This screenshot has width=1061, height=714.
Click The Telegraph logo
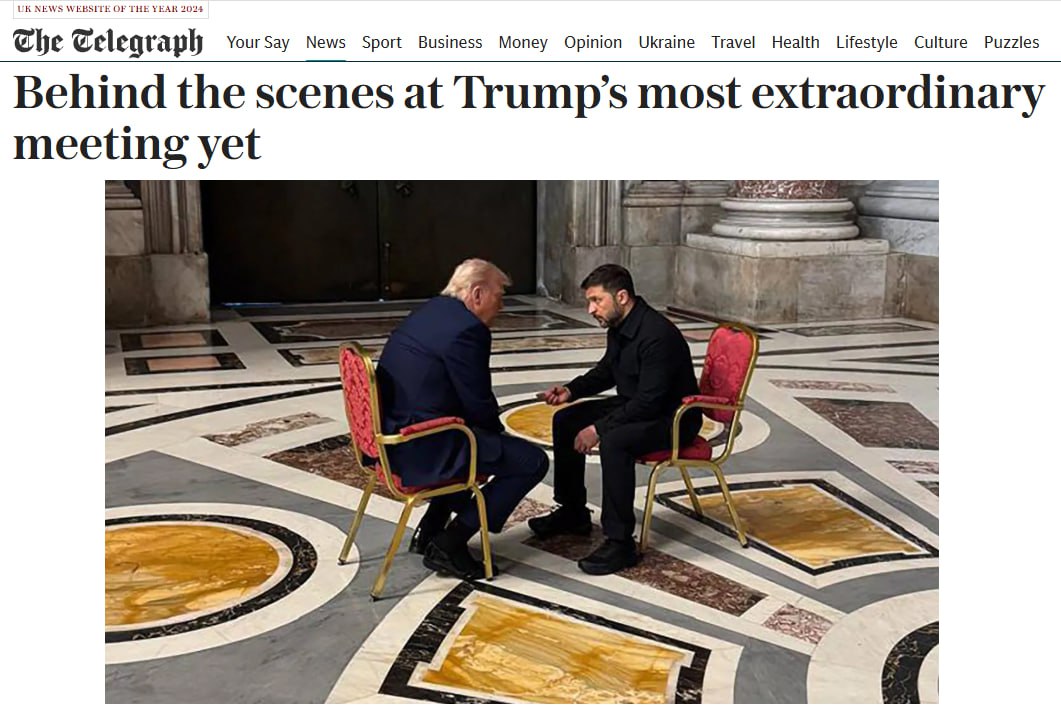coord(108,42)
